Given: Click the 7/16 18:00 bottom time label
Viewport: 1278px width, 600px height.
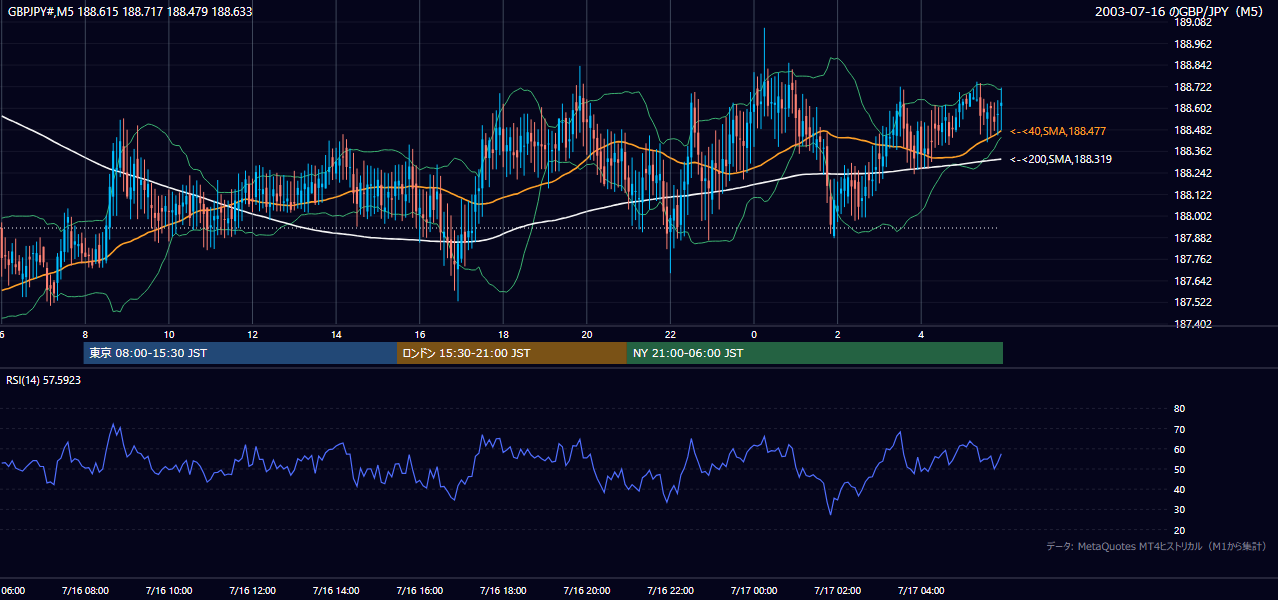Looking at the screenshot, I should 503,591.
